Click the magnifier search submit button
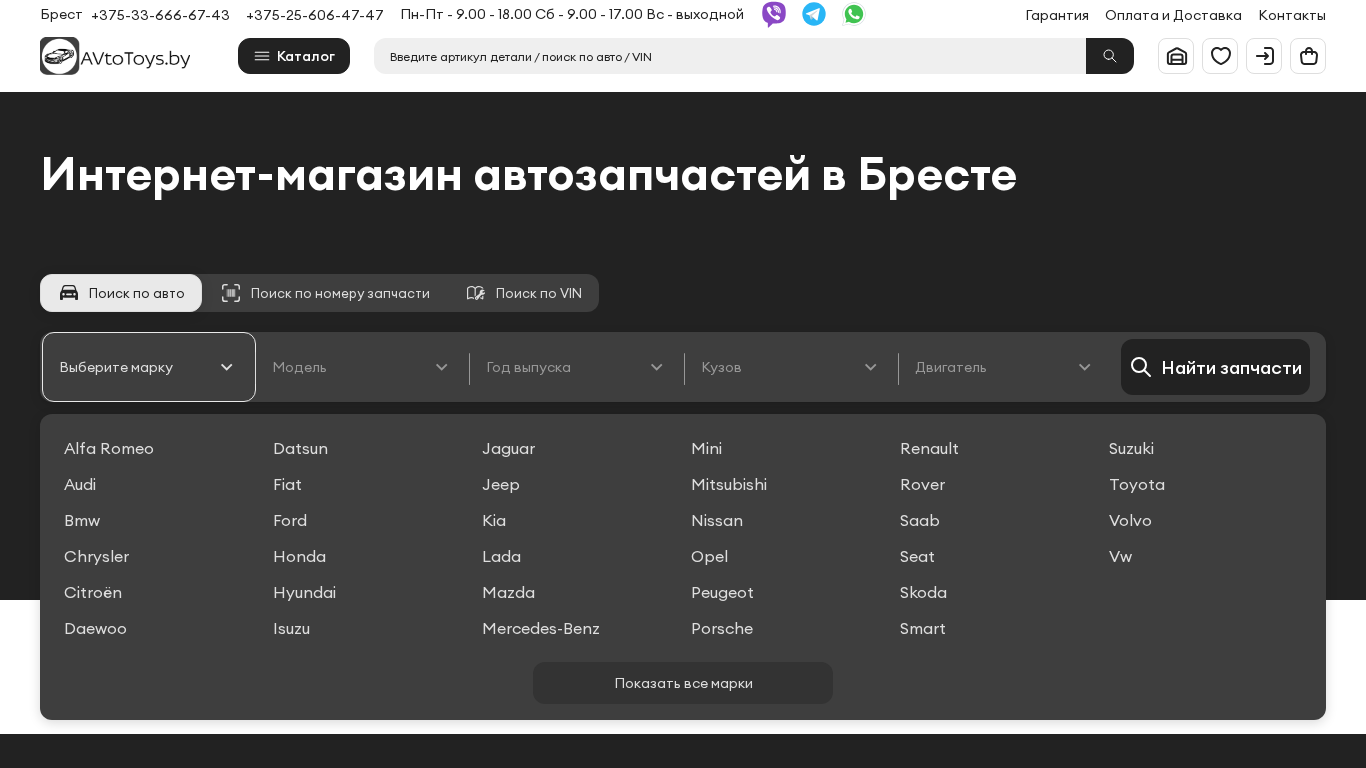Viewport: 1366px width, 768px height. [x=1110, y=56]
